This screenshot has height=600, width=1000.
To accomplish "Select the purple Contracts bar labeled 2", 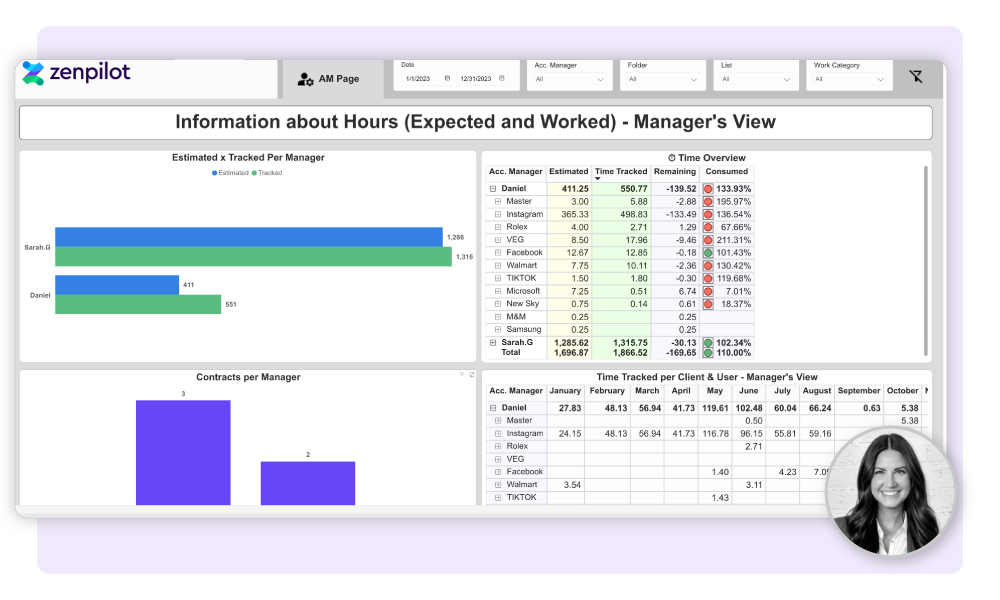I will point(308,483).
